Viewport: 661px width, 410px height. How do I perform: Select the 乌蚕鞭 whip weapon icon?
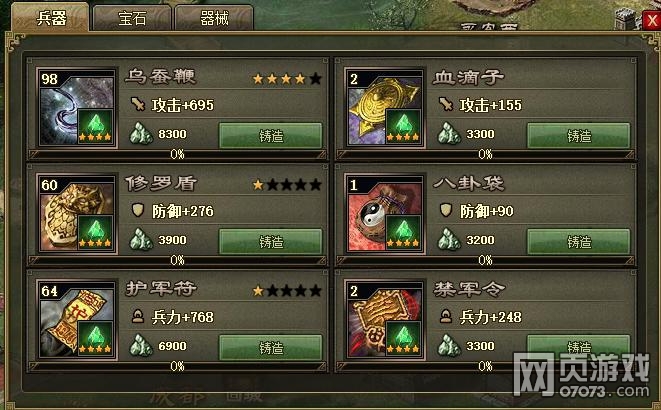tap(77, 108)
